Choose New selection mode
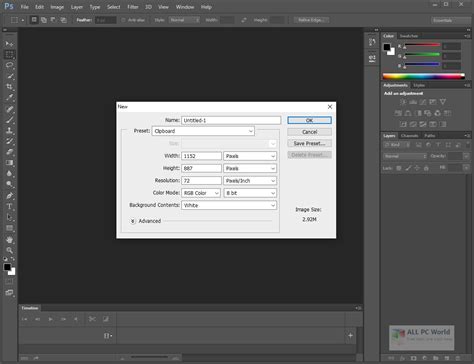 pos(34,20)
